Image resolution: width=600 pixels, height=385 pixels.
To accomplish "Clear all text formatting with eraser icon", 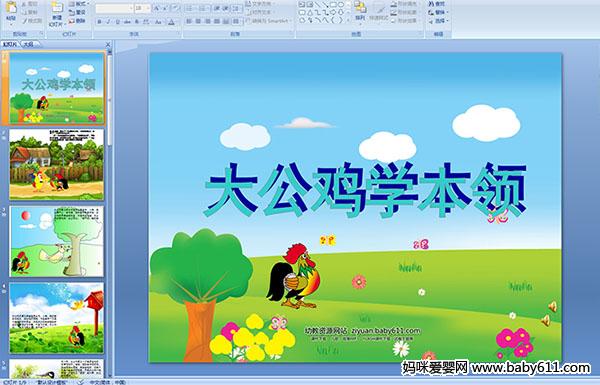I will point(176,8).
